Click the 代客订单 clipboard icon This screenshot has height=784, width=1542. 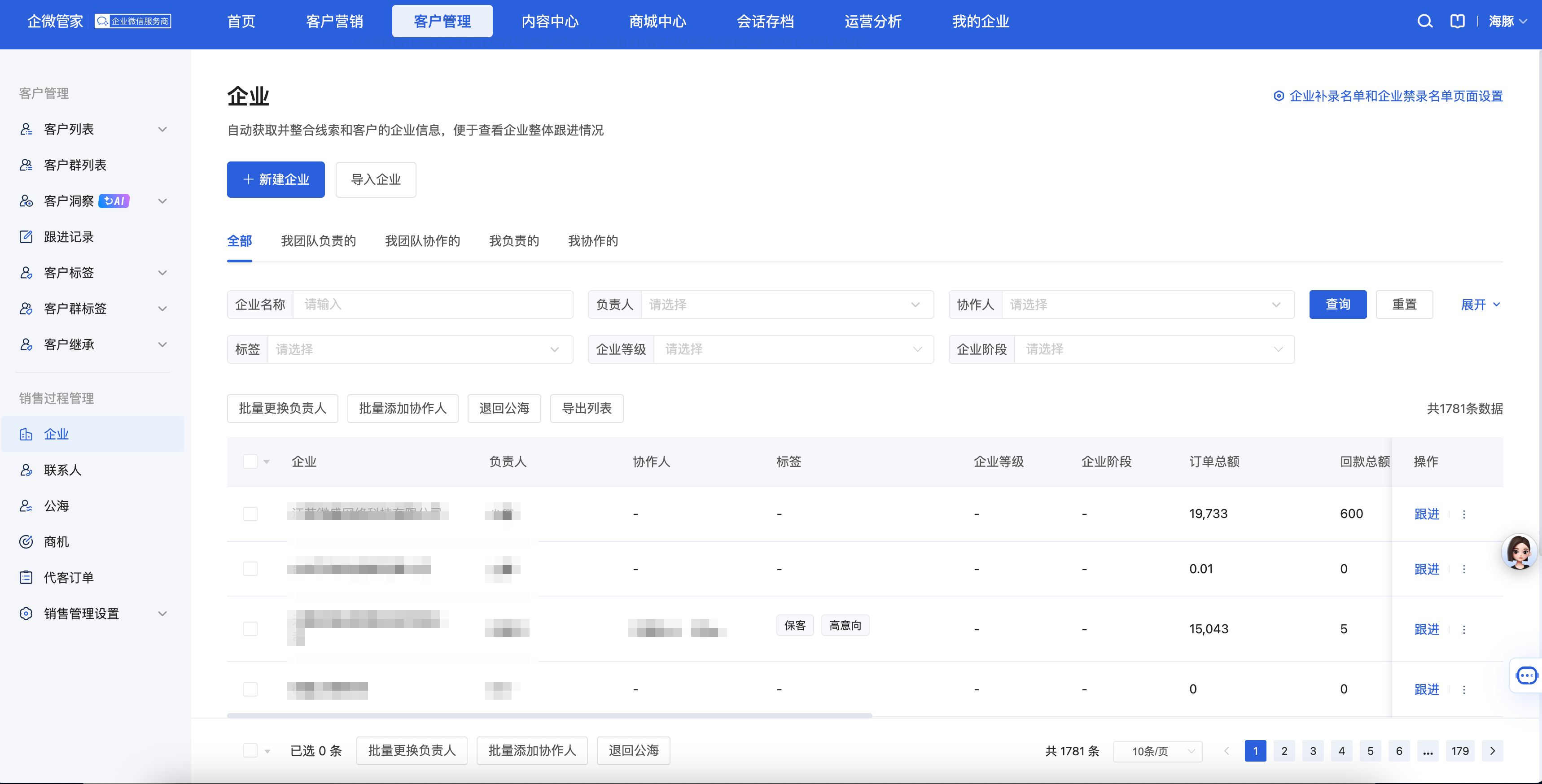[x=26, y=578]
